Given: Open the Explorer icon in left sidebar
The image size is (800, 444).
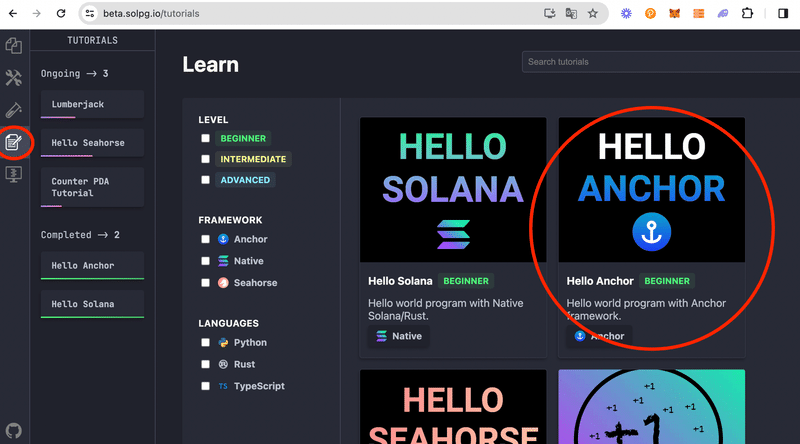Looking at the screenshot, I should click(x=14, y=46).
